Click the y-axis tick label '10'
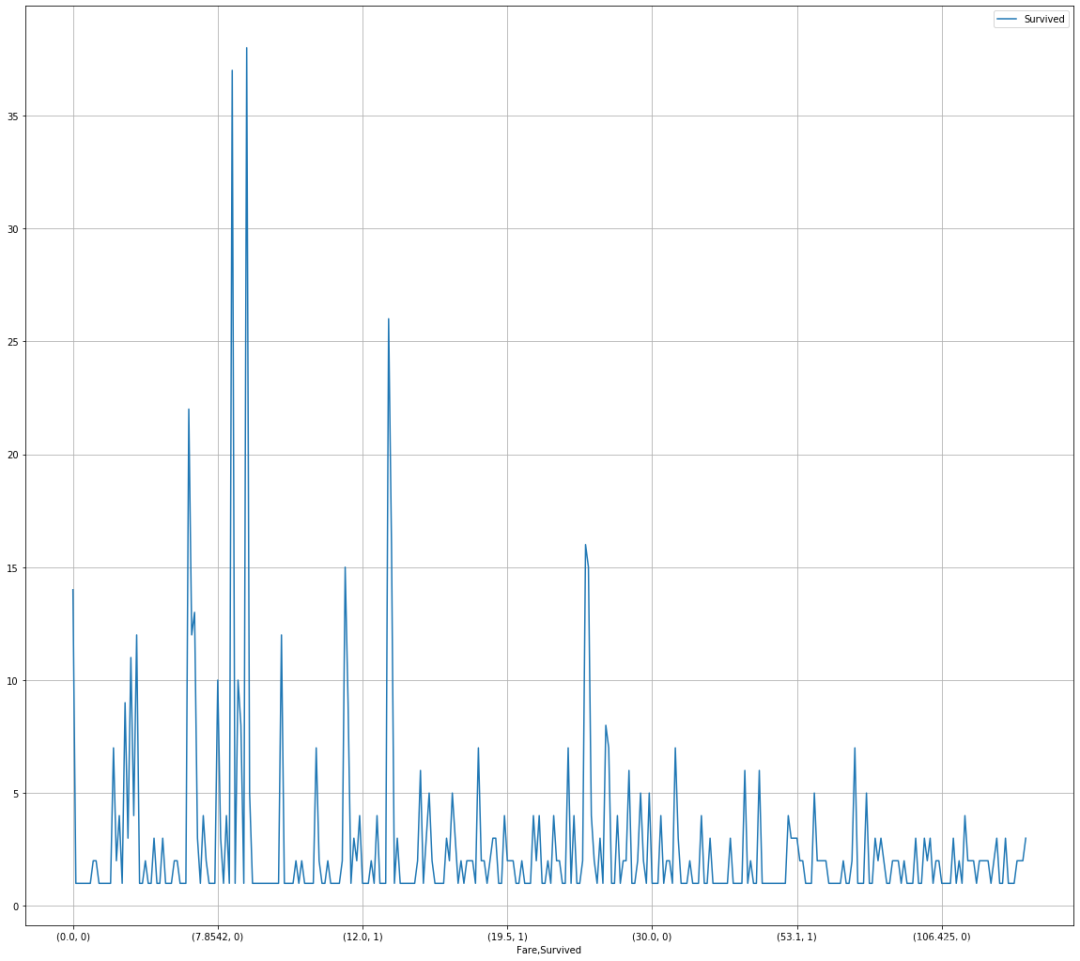Screen dimensions: 1080x961 tap(12, 681)
